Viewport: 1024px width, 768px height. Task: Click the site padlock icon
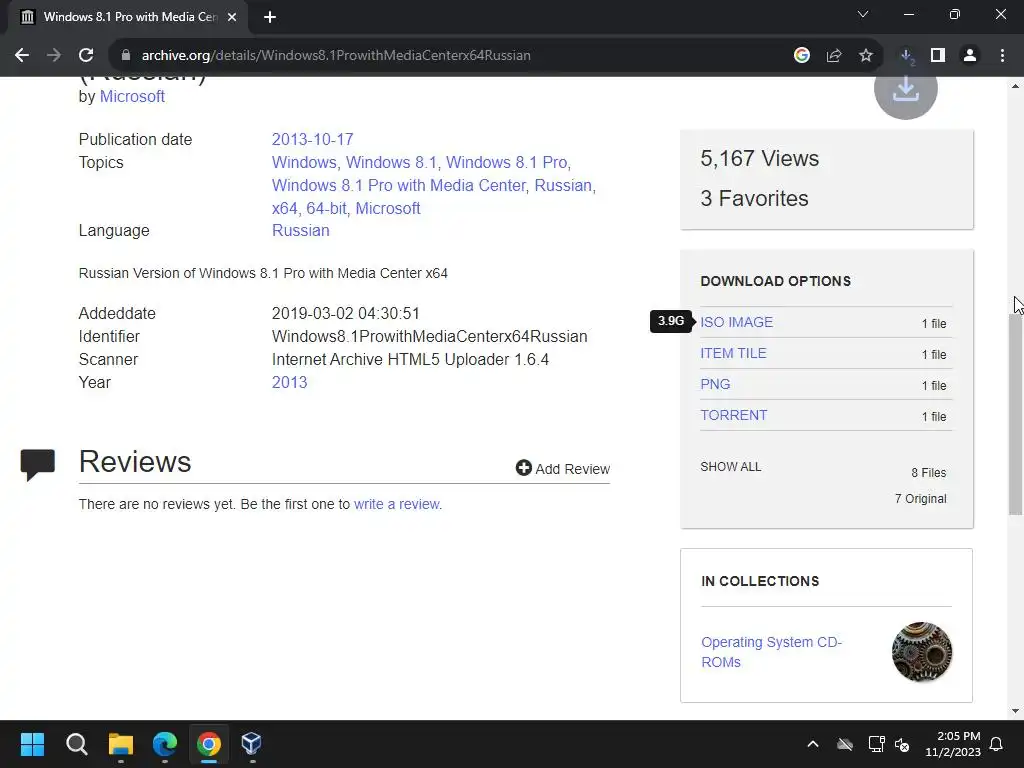[x=126, y=56]
